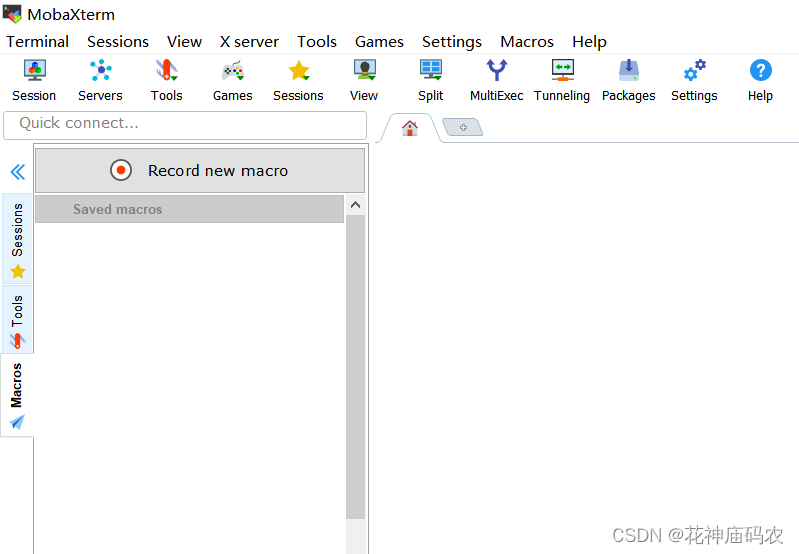
Task: Open the Tools menu
Action: 317,41
